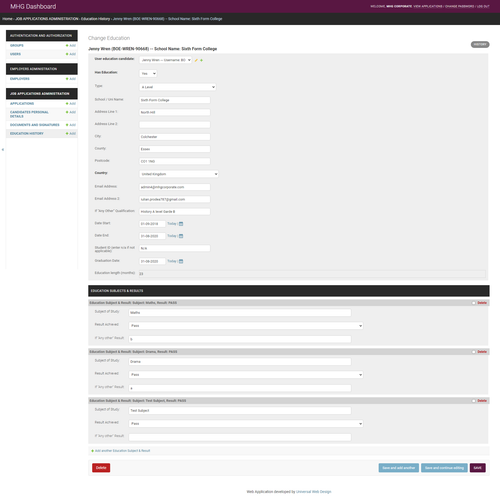Open Groups in the sidebar
This screenshot has width=500, height=500.
click(17, 45)
